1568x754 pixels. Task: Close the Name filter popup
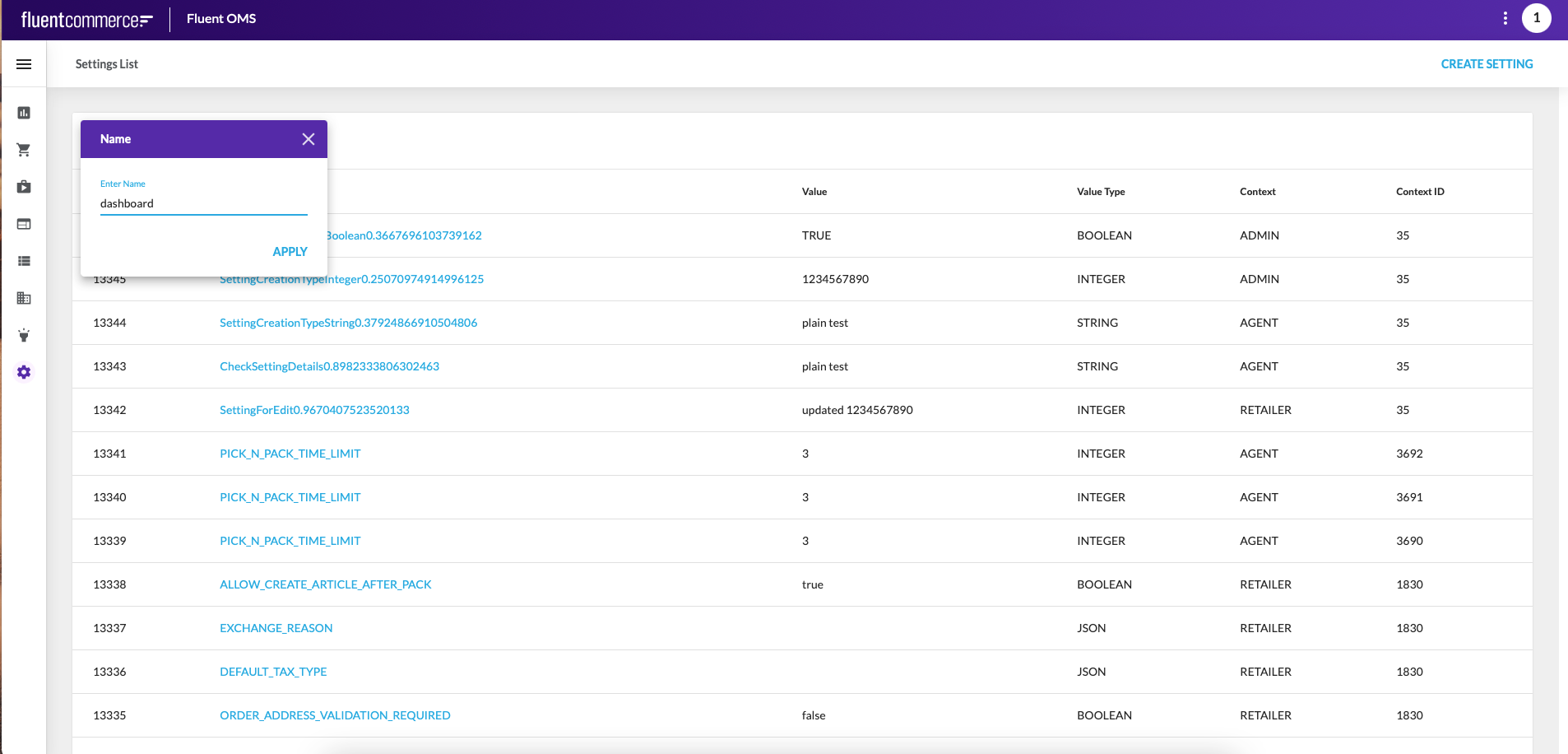click(308, 139)
